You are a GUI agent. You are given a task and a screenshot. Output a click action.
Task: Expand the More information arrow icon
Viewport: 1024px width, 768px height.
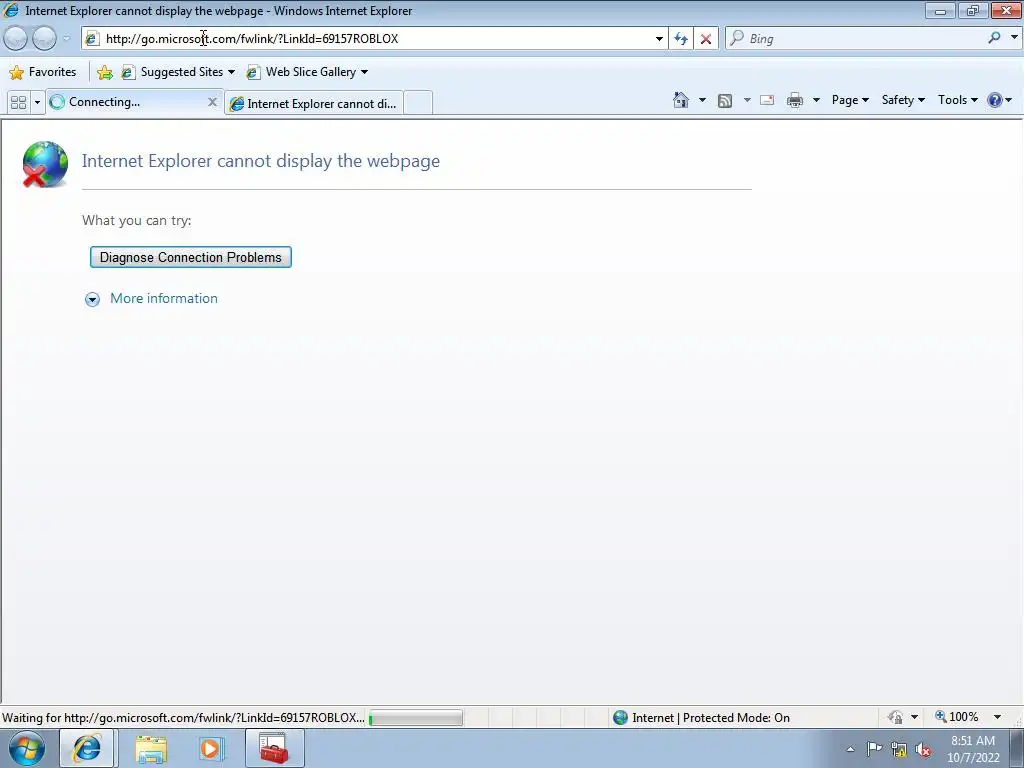[x=92, y=299]
